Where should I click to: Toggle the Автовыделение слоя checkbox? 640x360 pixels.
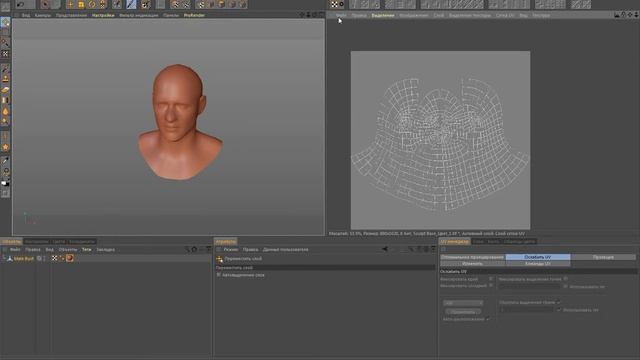(x=218, y=275)
